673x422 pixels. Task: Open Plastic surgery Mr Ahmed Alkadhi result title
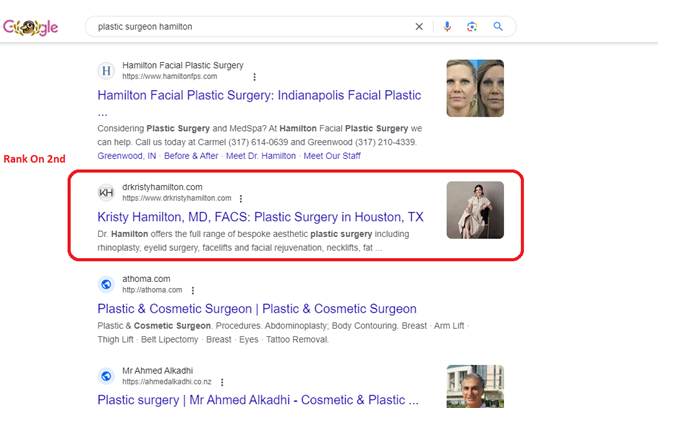click(258, 400)
